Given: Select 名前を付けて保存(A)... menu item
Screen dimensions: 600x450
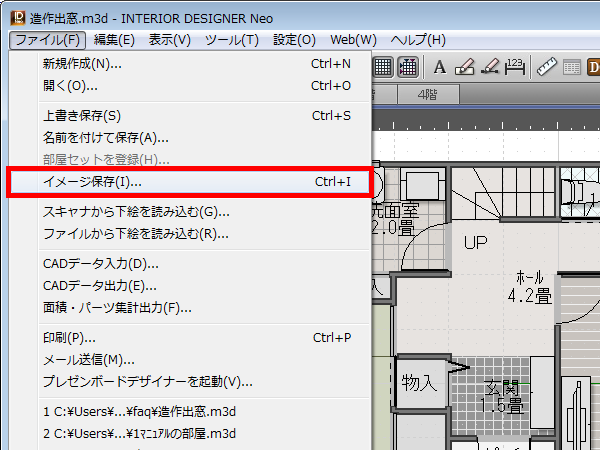Looking at the screenshot, I should (106, 137).
